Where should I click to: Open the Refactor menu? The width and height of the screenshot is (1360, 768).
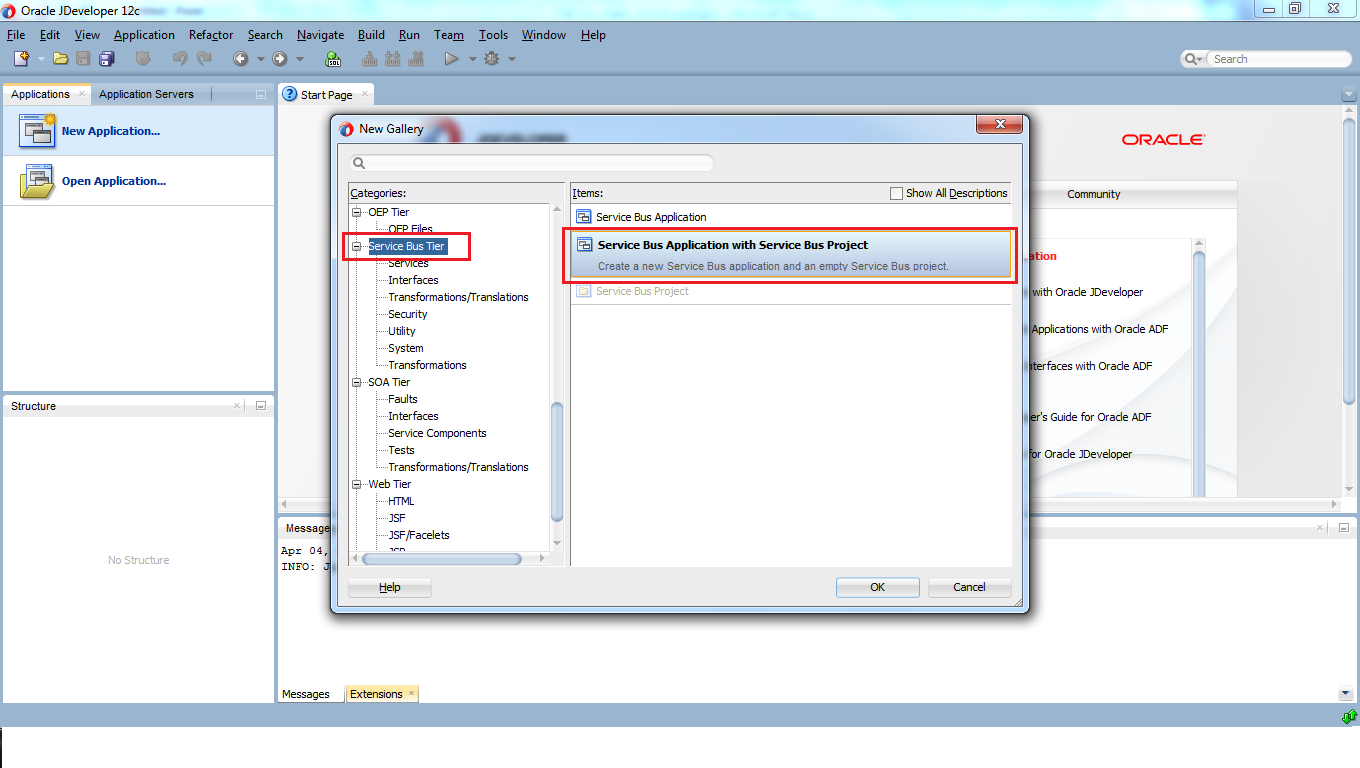[x=211, y=35]
